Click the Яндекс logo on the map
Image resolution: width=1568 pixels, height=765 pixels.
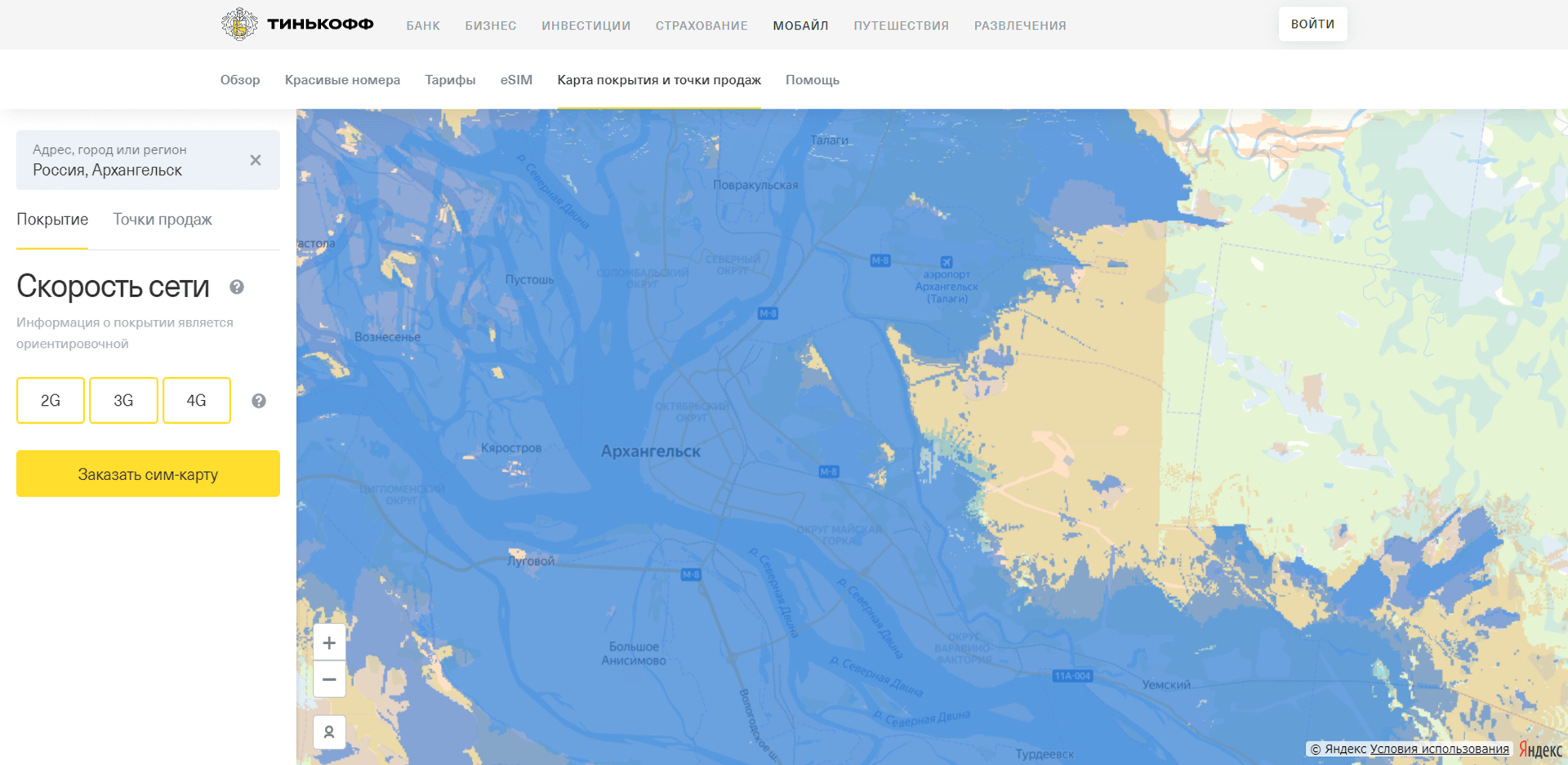pyautogui.click(x=1540, y=749)
